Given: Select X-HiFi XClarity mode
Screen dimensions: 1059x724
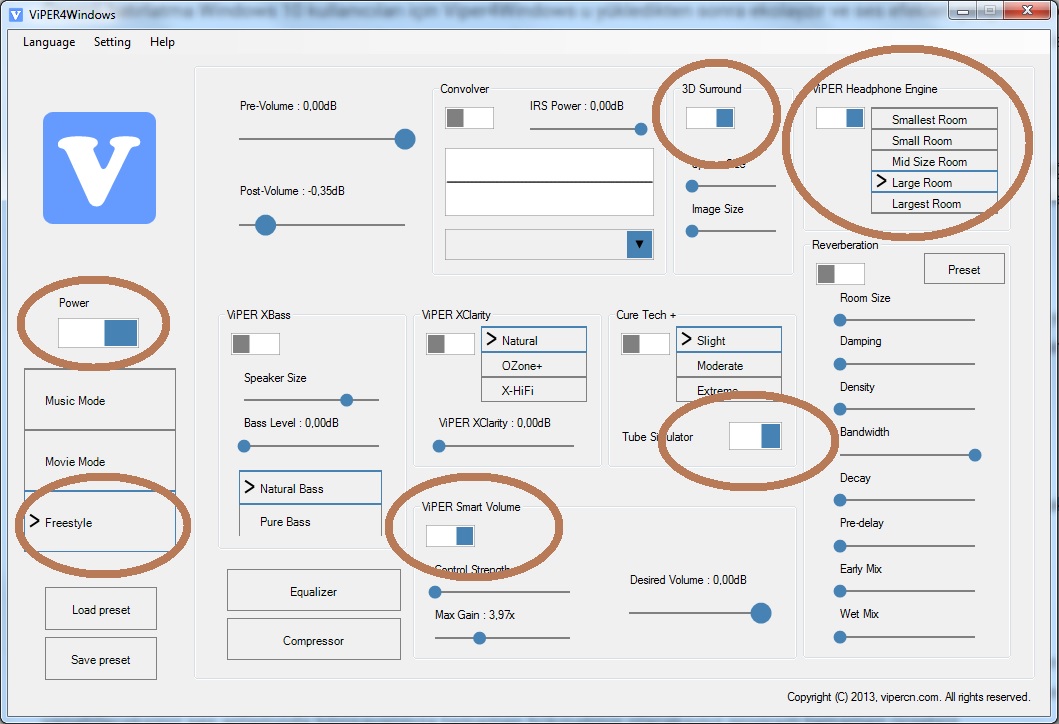Looking at the screenshot, I should tap(534, 390).
